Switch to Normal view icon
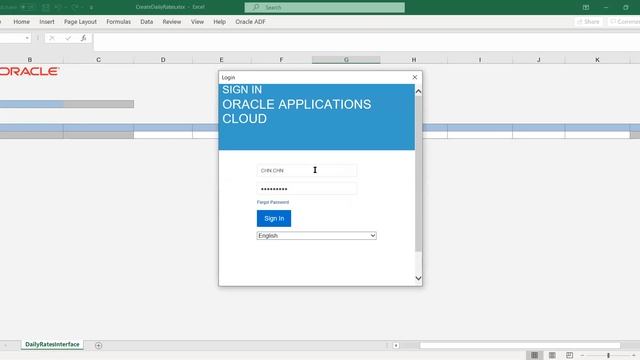The width and height of the screenshot is (640, 360). tap(534, 355)
